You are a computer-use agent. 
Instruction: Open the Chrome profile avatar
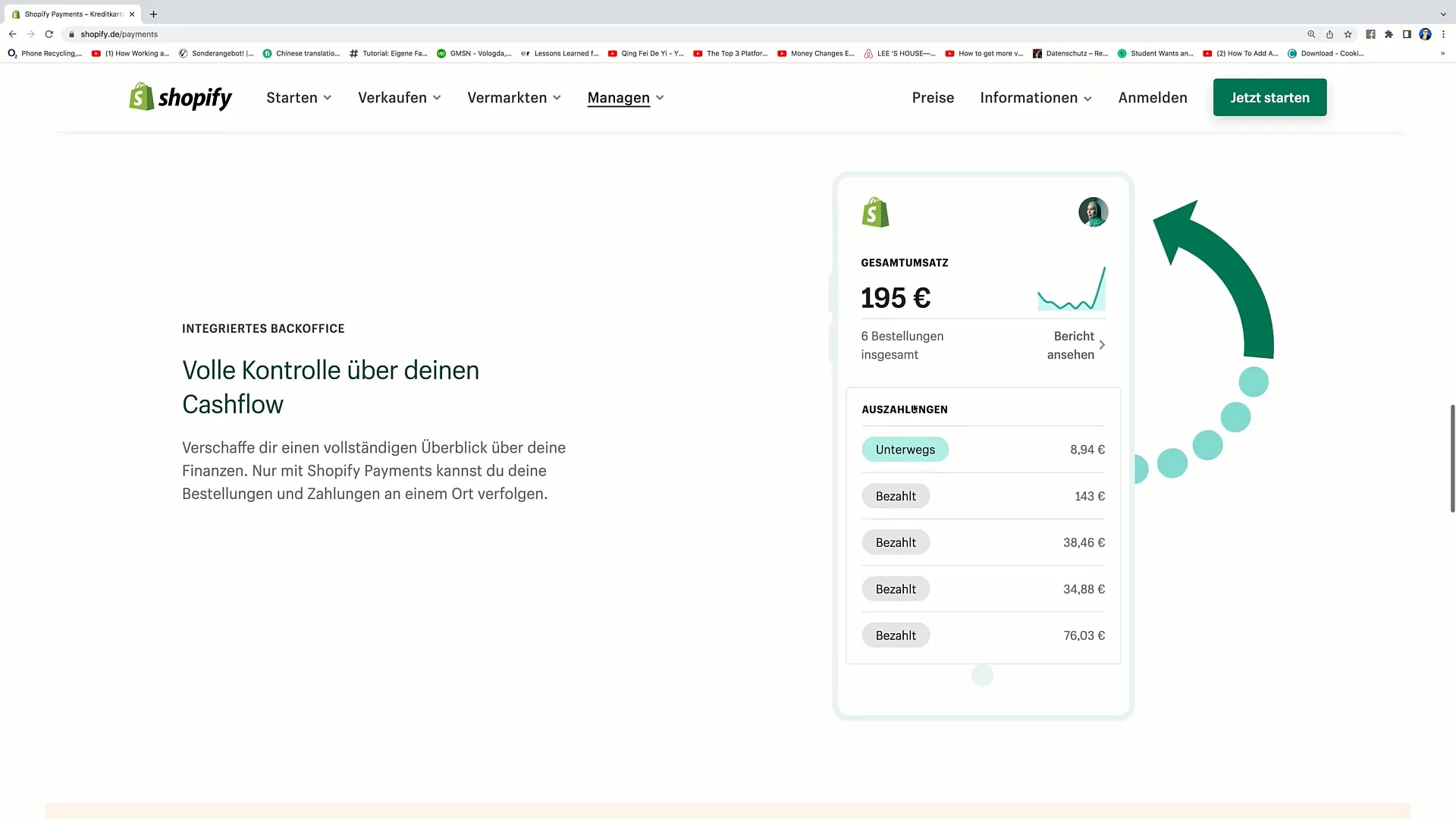click(1425, 34)
